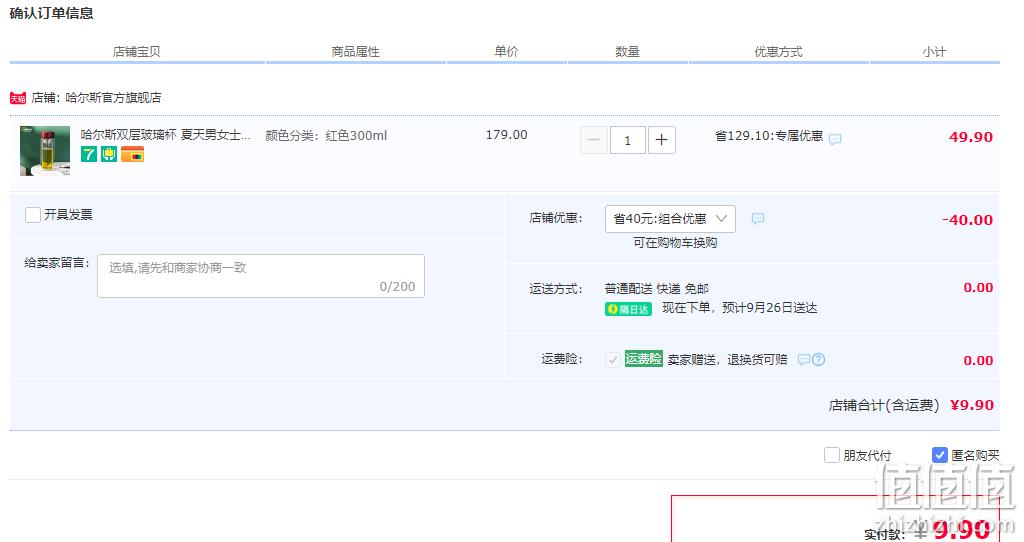Screen dimensions: 1024x542
Task: Click the question mark help icon for 运费险
Action: click(818, 360)
